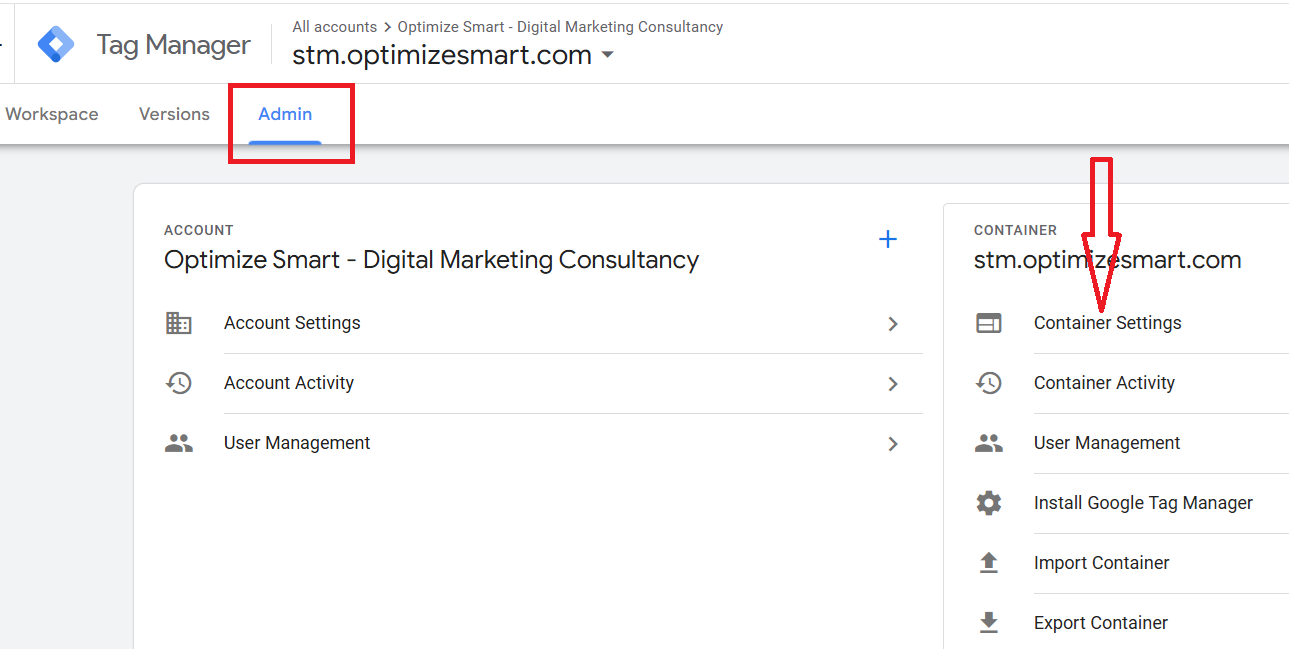The image size is (1289, 649).
Task: Click the Account Activity history icon
Action: point(179,383)
